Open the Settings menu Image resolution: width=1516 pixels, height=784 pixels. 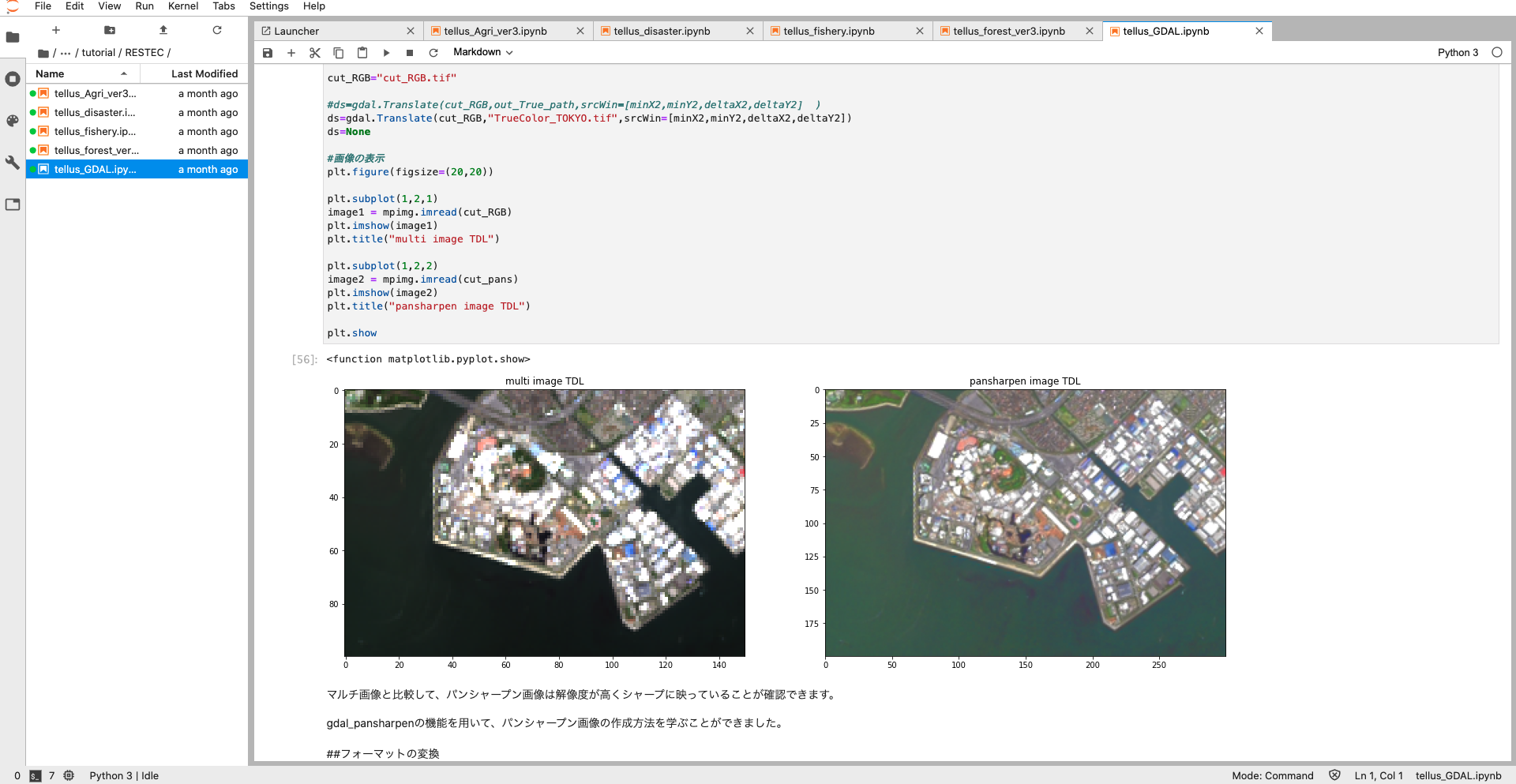269,6
